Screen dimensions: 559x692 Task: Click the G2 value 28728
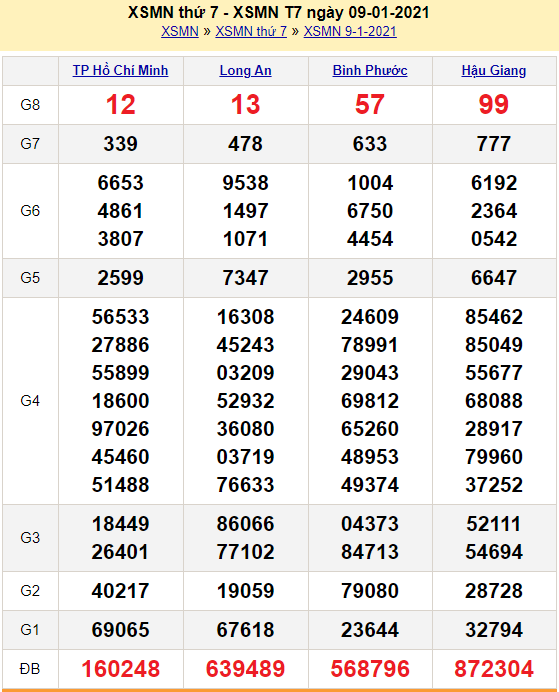(494, 591)
